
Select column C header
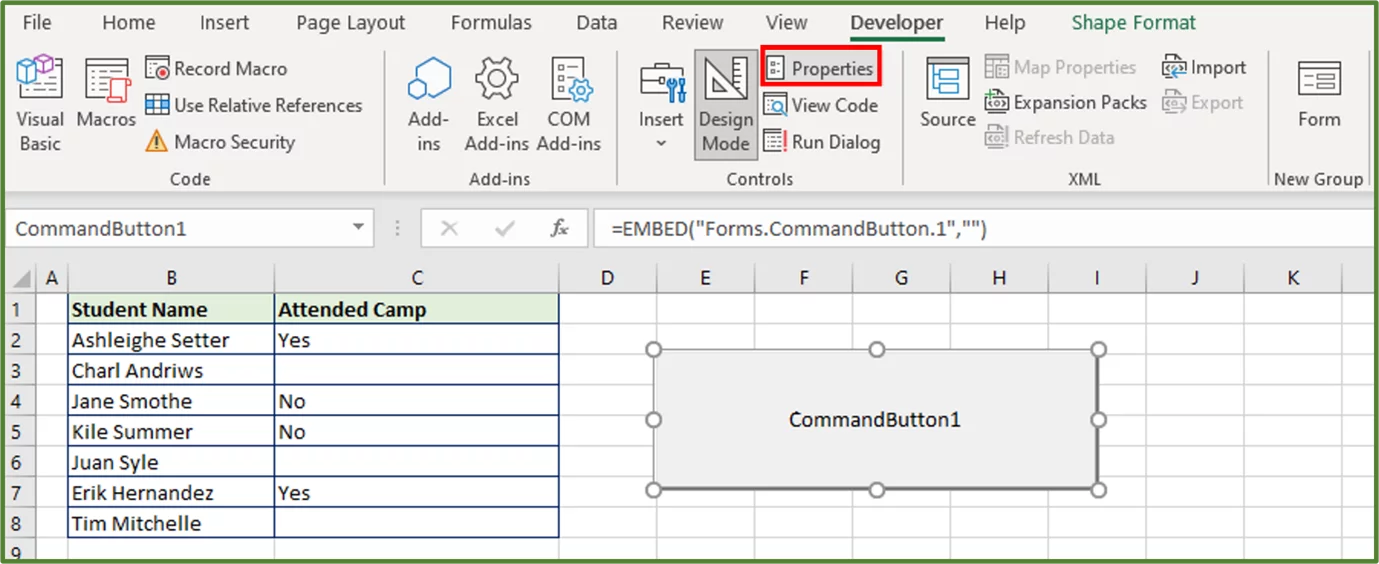(x=417, y=278)
